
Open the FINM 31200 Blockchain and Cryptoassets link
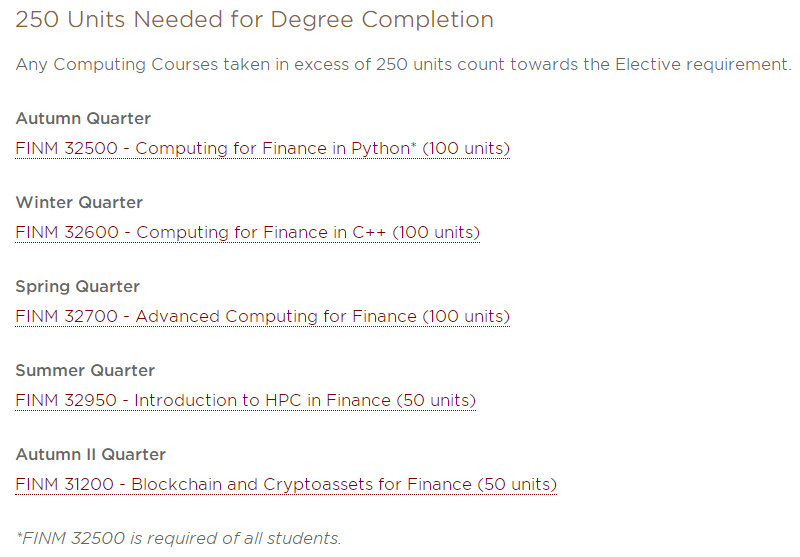pyautogui.click(x=286, y=485)
